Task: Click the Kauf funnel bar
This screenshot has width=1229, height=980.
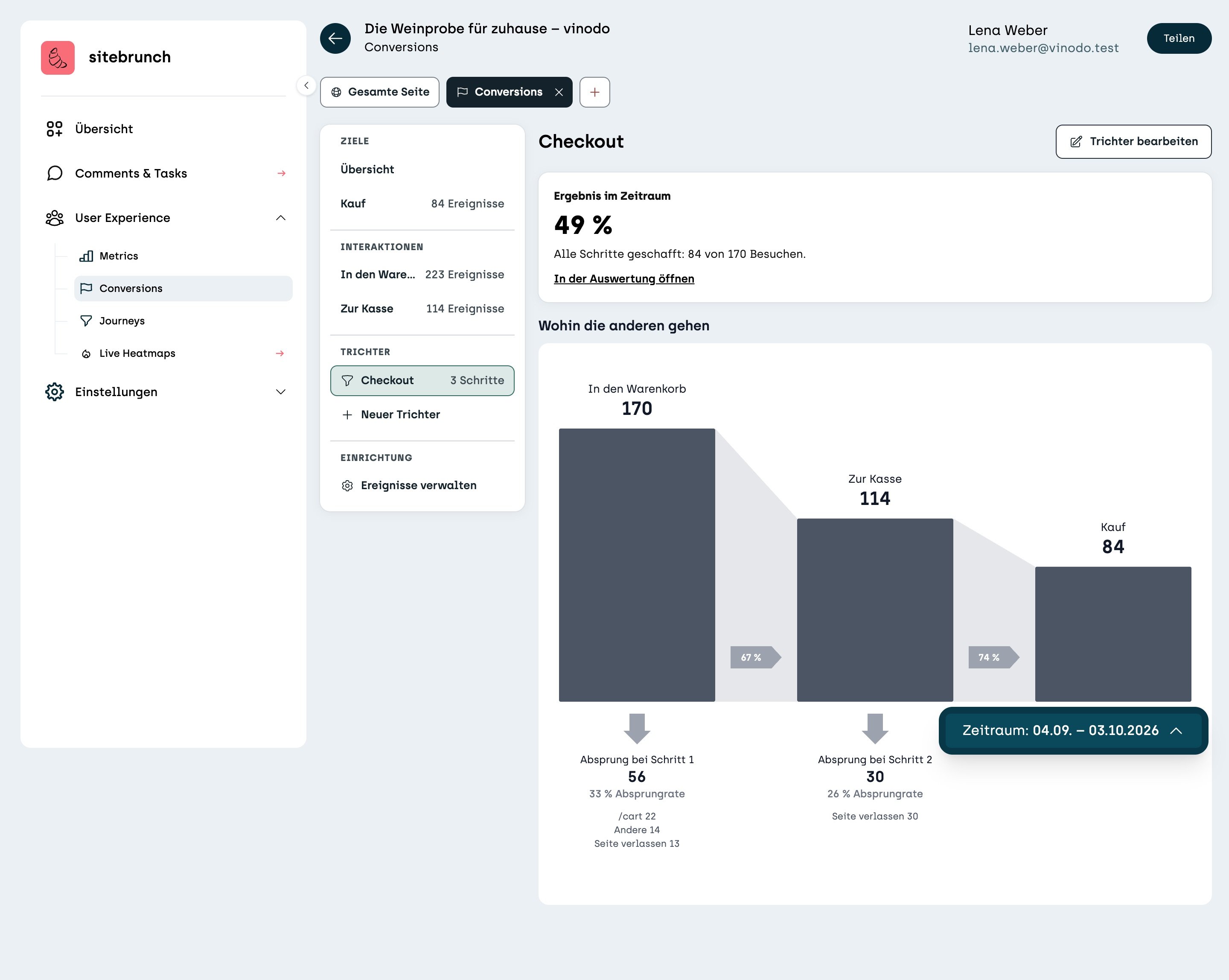Action: pos(1113,634)
